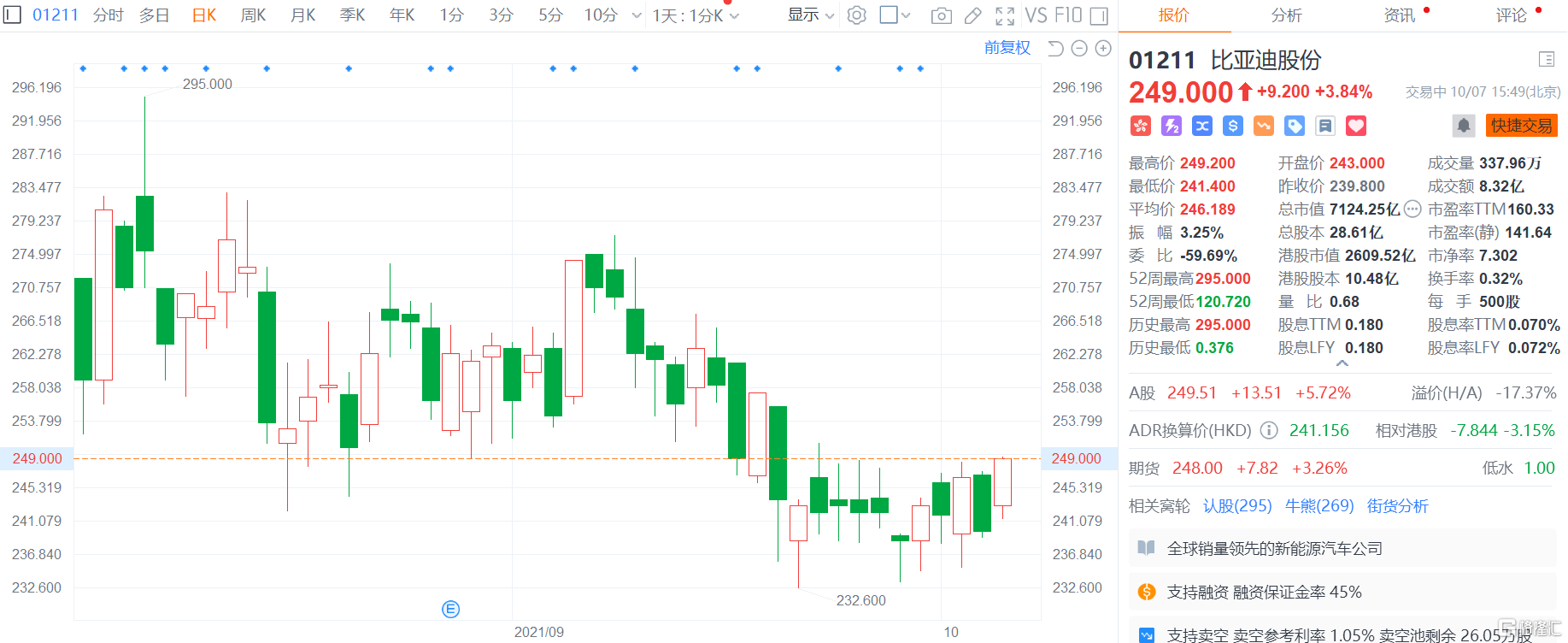
Task: Click 快捷交易 quick trade button
Action: tap(1522, 126)
